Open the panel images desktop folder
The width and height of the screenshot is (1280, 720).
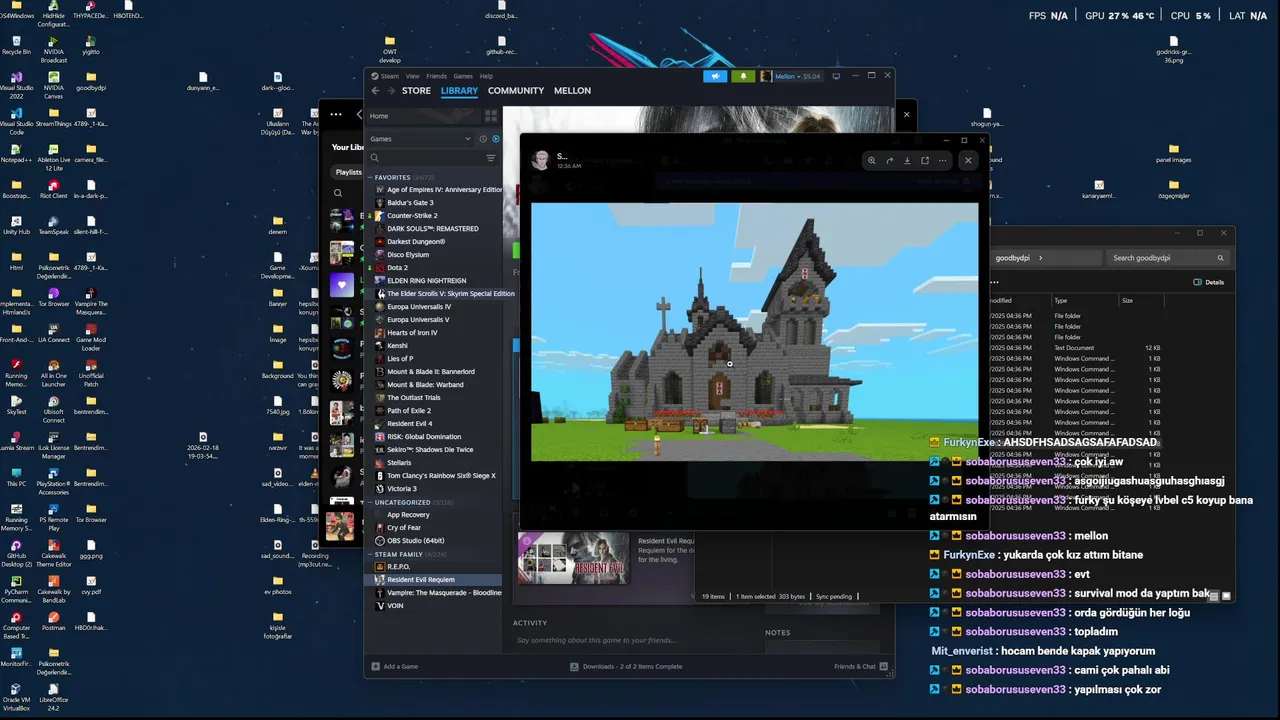(1173, 152)
